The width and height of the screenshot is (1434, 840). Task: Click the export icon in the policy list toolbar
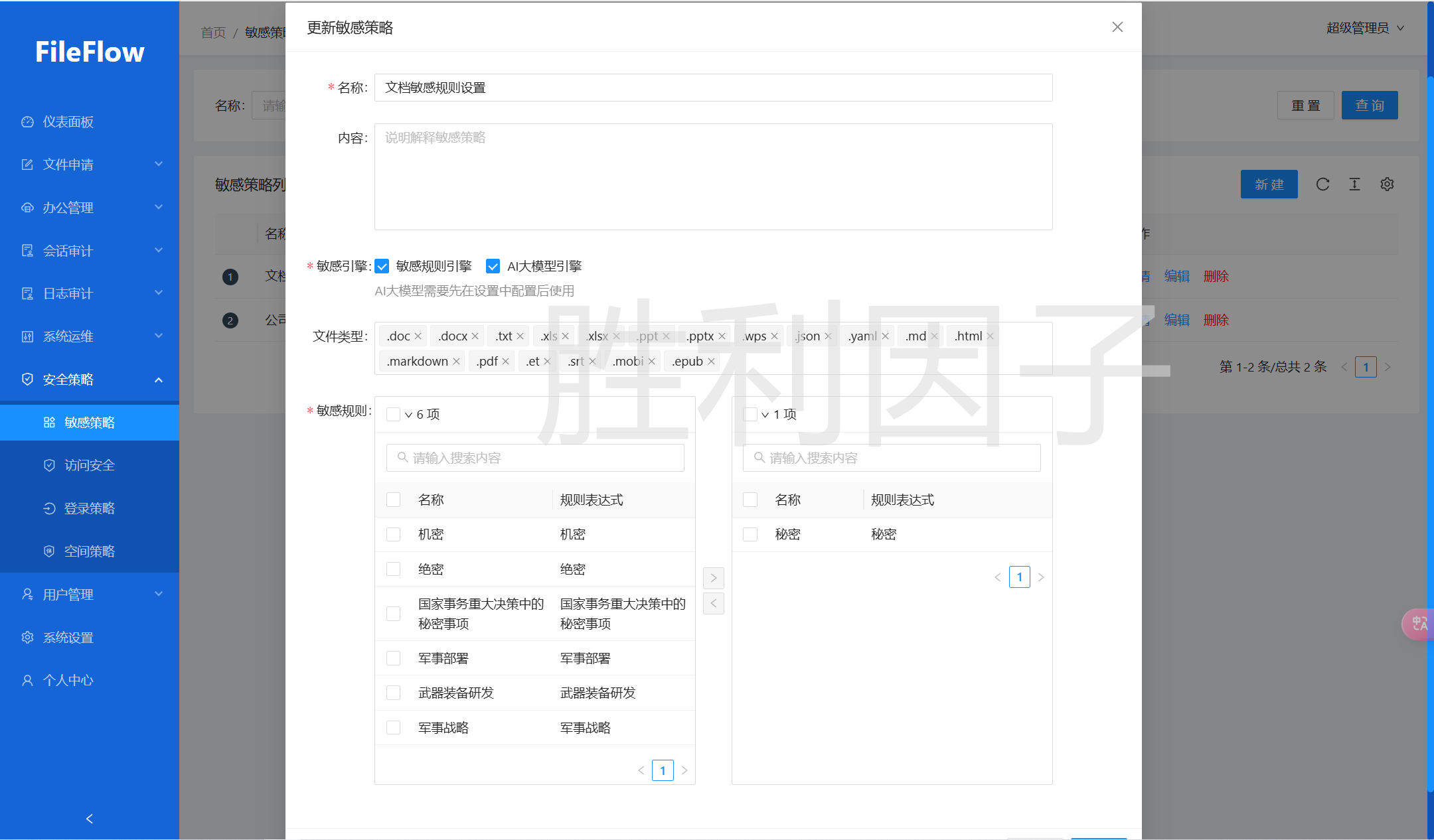(1354, 184)
